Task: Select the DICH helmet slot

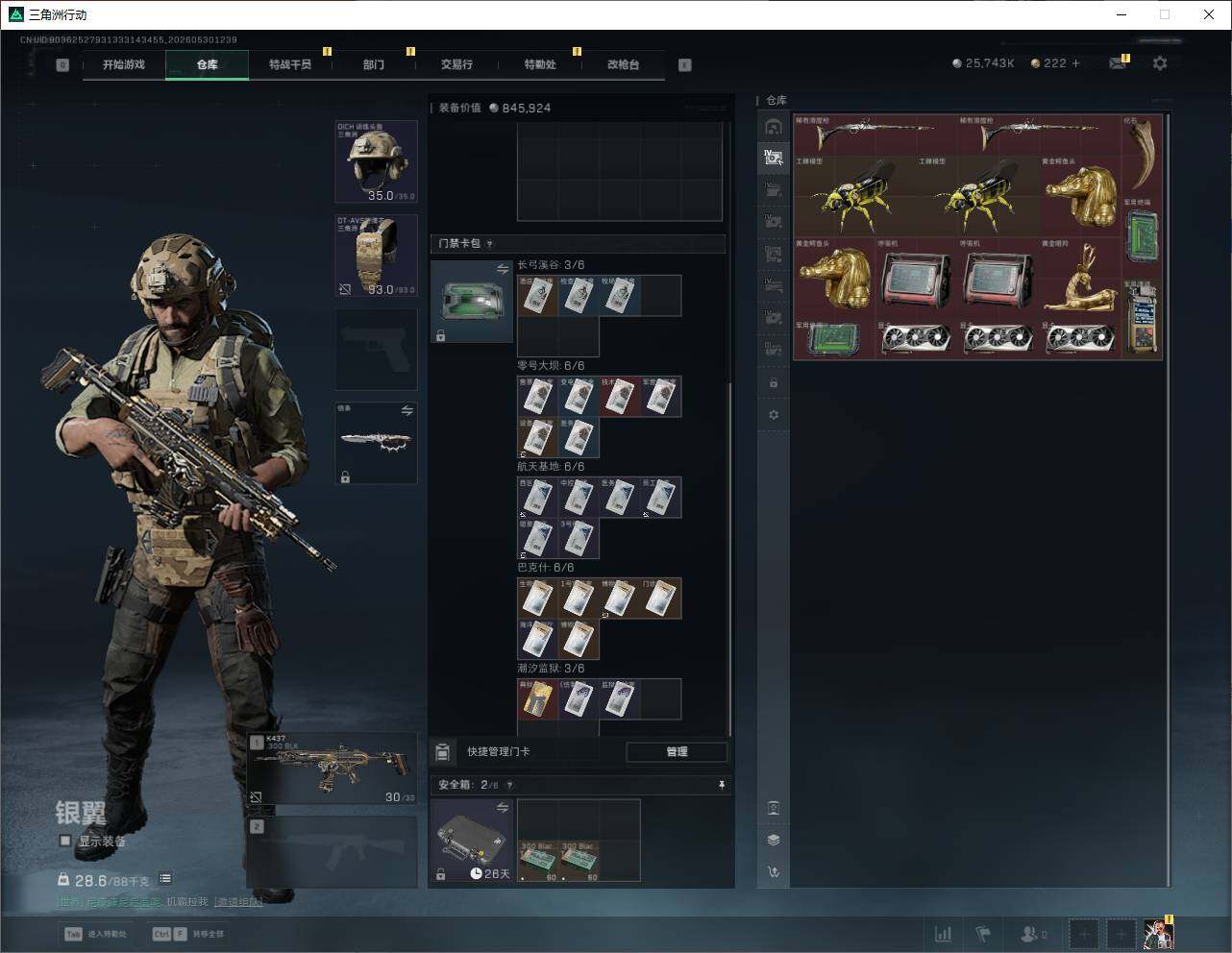Action: point(376,161)
